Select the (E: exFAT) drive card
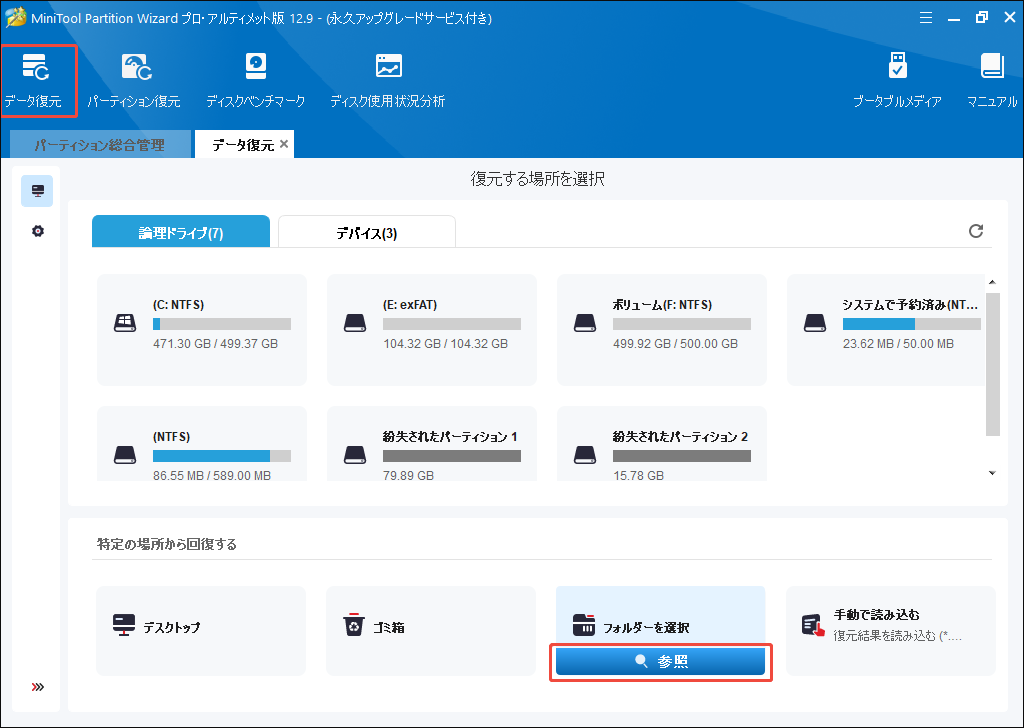Viewport: 1024px width, 728px height. click(432, 330)
